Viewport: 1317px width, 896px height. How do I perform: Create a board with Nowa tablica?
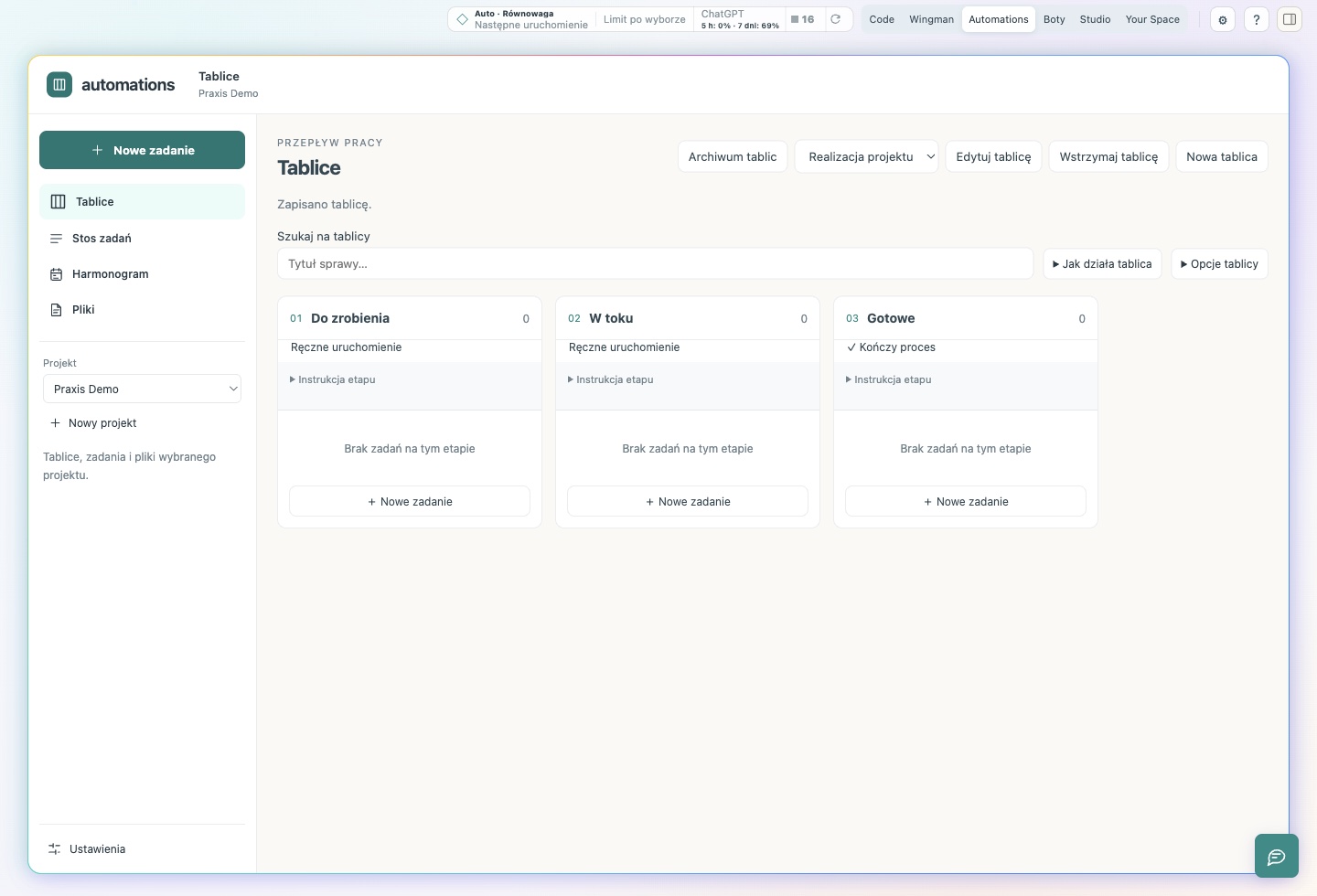point(1222,156)
